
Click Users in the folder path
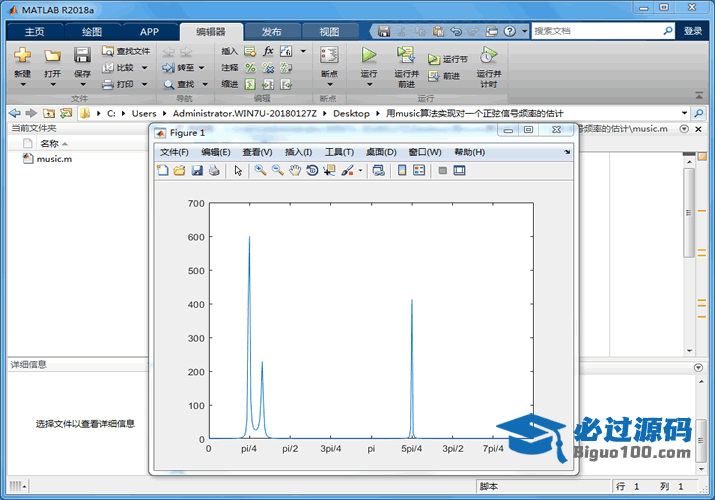click(144, 113)
